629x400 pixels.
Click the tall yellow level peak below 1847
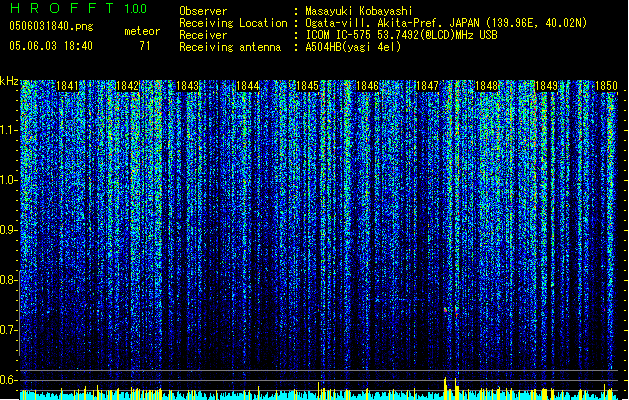pyautogui.click(x=445, y=388)
